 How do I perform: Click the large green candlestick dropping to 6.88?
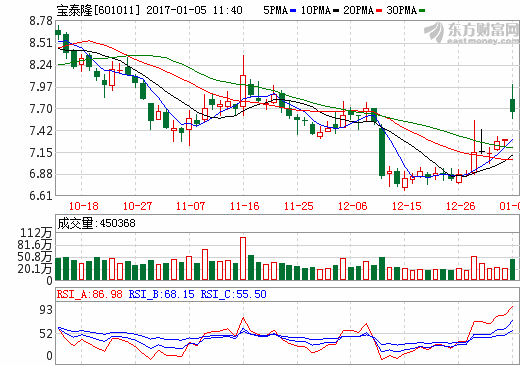click(382, 152)
